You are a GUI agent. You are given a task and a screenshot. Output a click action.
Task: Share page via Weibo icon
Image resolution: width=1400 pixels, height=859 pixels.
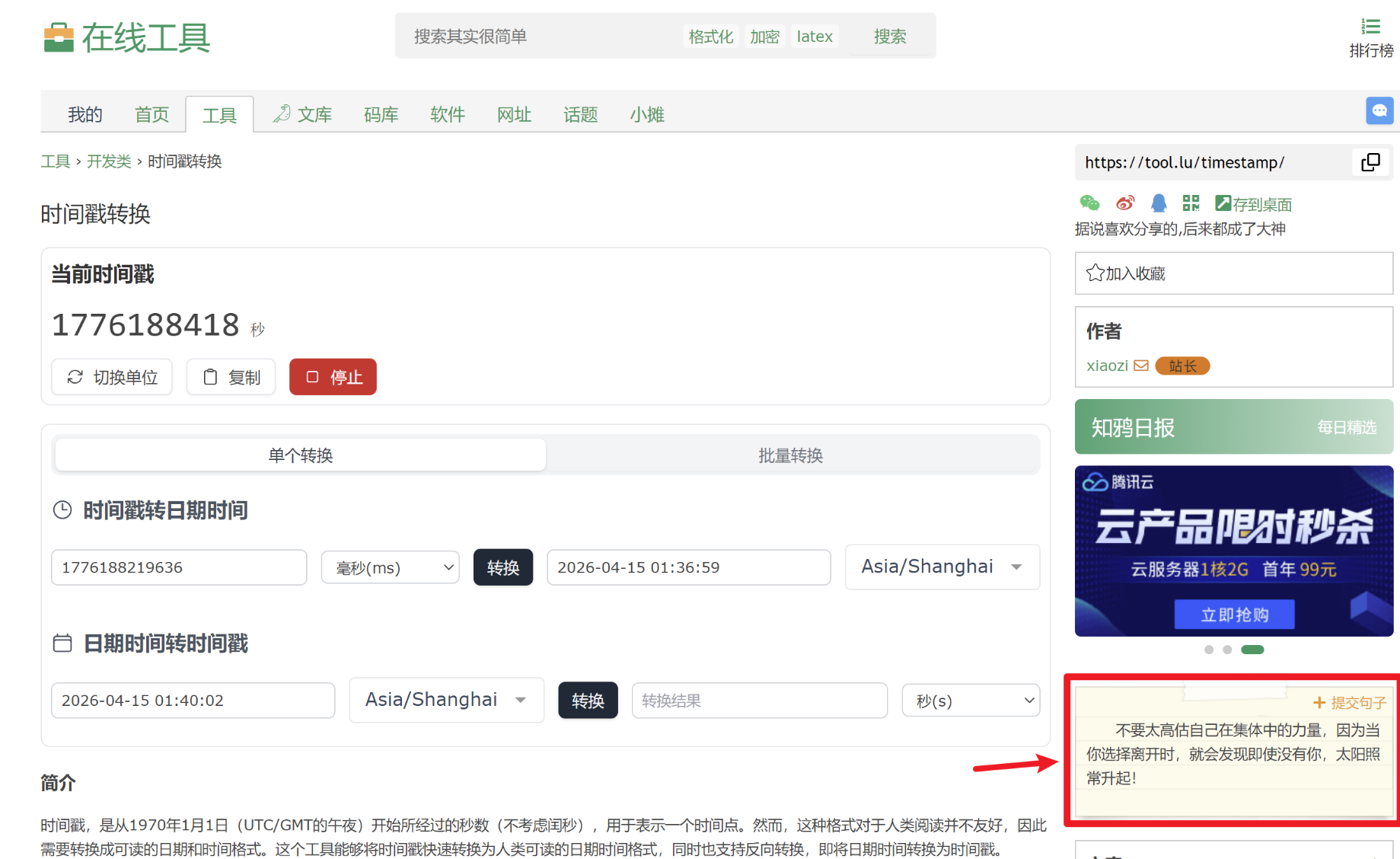point(1124,203)
